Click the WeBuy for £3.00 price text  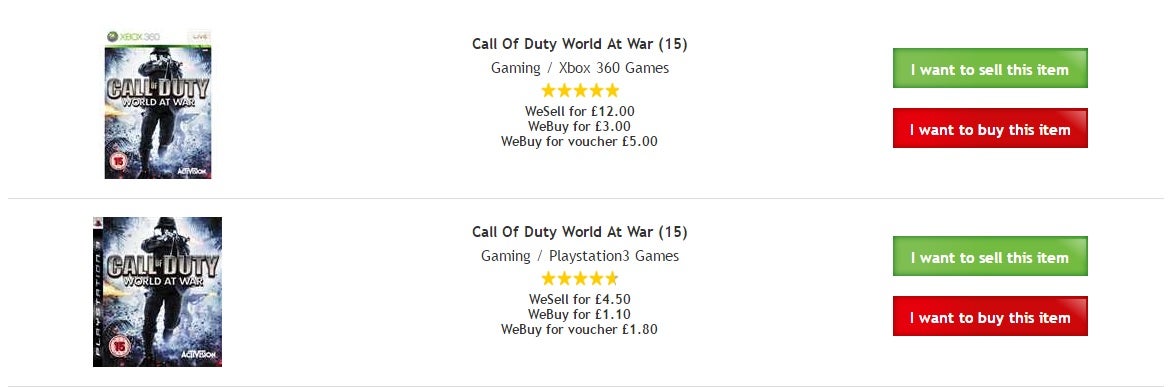click(579, 126)
